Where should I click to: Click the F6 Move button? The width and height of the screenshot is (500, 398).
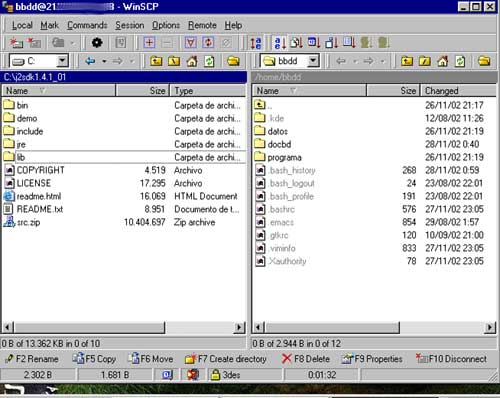(x=151, y=359)
